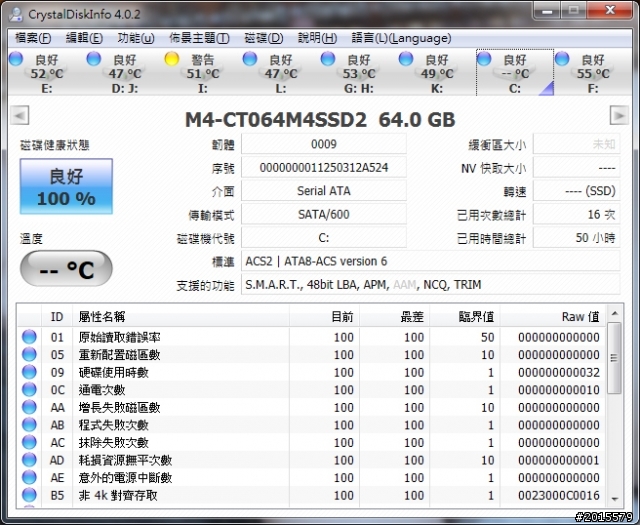The height and width of the screenshot is (525, 640).
Task: Click the power on hours field 50 小時
Action: tap(576, 238)
